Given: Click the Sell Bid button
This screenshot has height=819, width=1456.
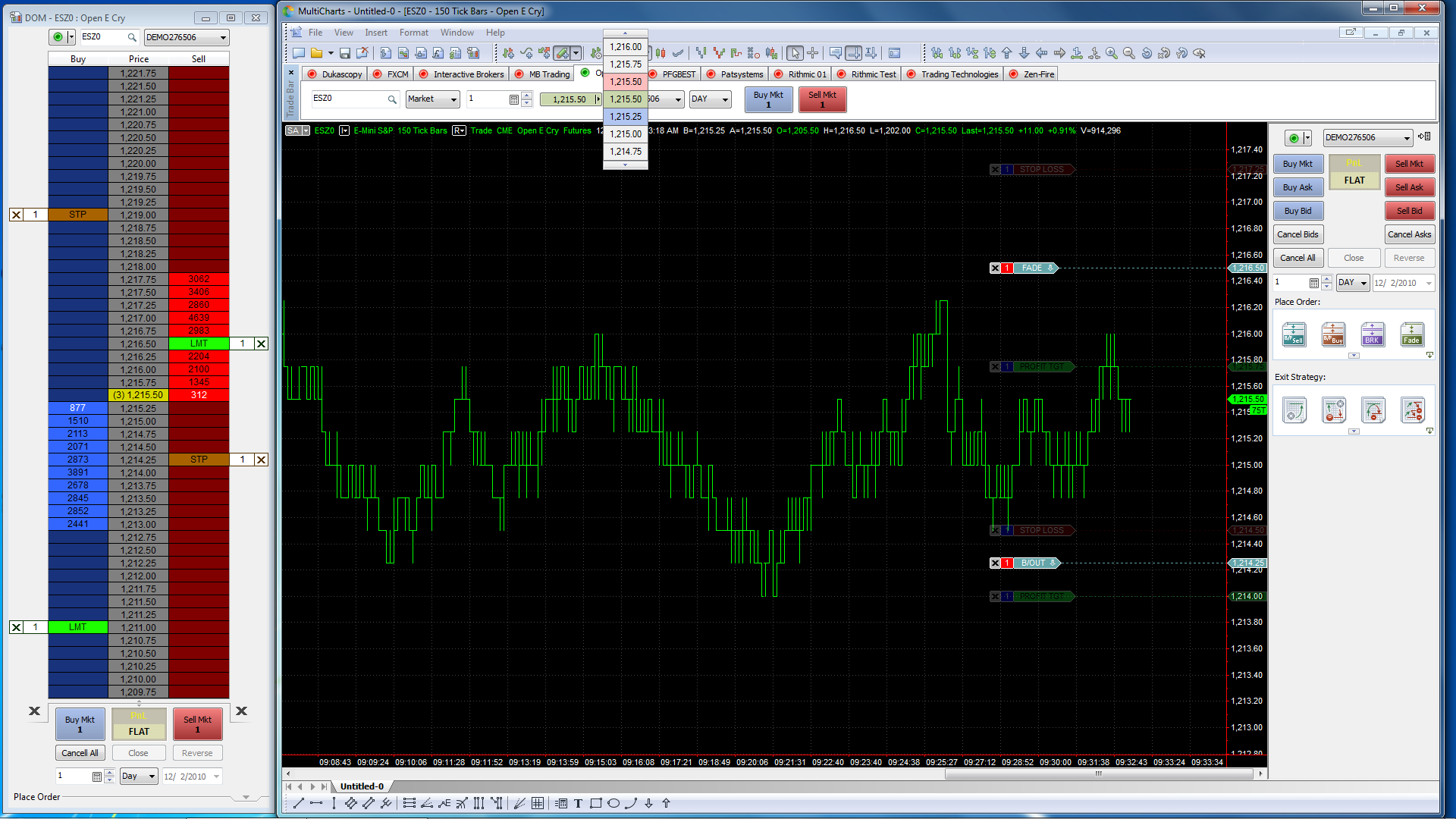Looking at the screenshot, I should tap(1410, 211).
